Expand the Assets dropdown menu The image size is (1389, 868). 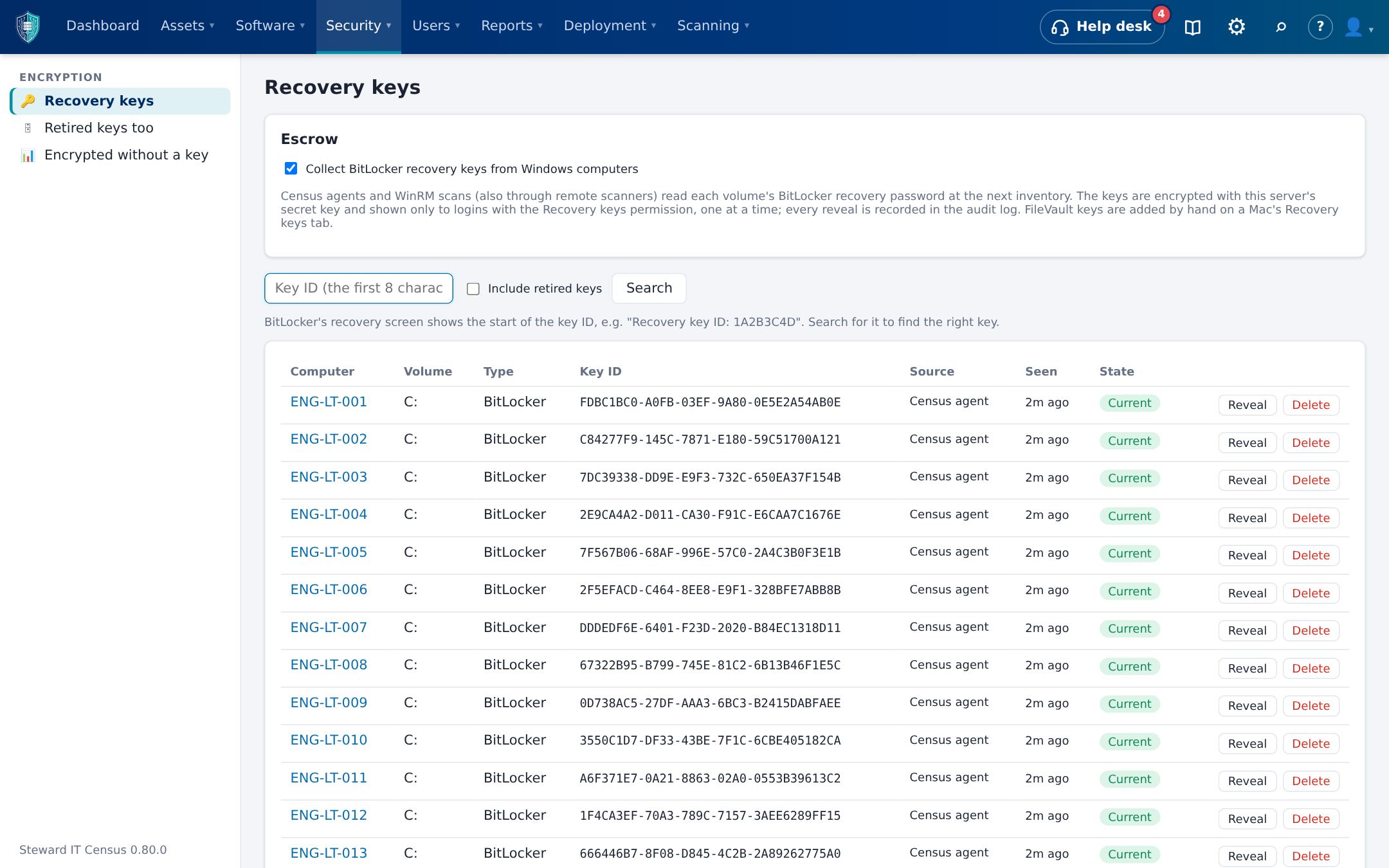[187, 26]
